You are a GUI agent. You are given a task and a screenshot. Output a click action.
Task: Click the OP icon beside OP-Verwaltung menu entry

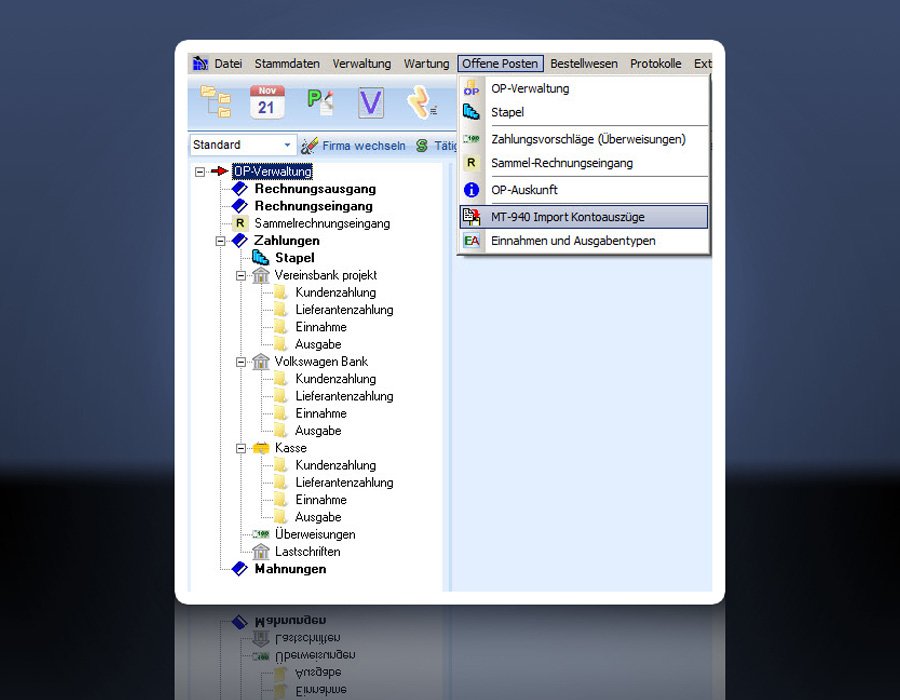(471, 88)
